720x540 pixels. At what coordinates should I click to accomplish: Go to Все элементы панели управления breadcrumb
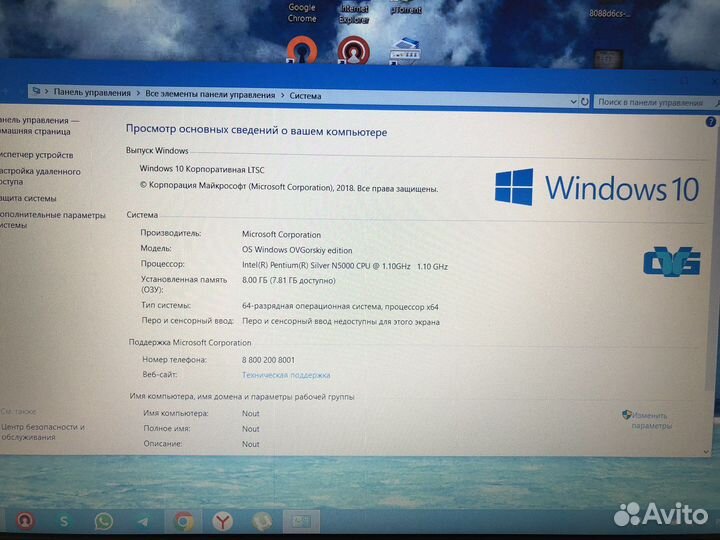tap(210, 95)
